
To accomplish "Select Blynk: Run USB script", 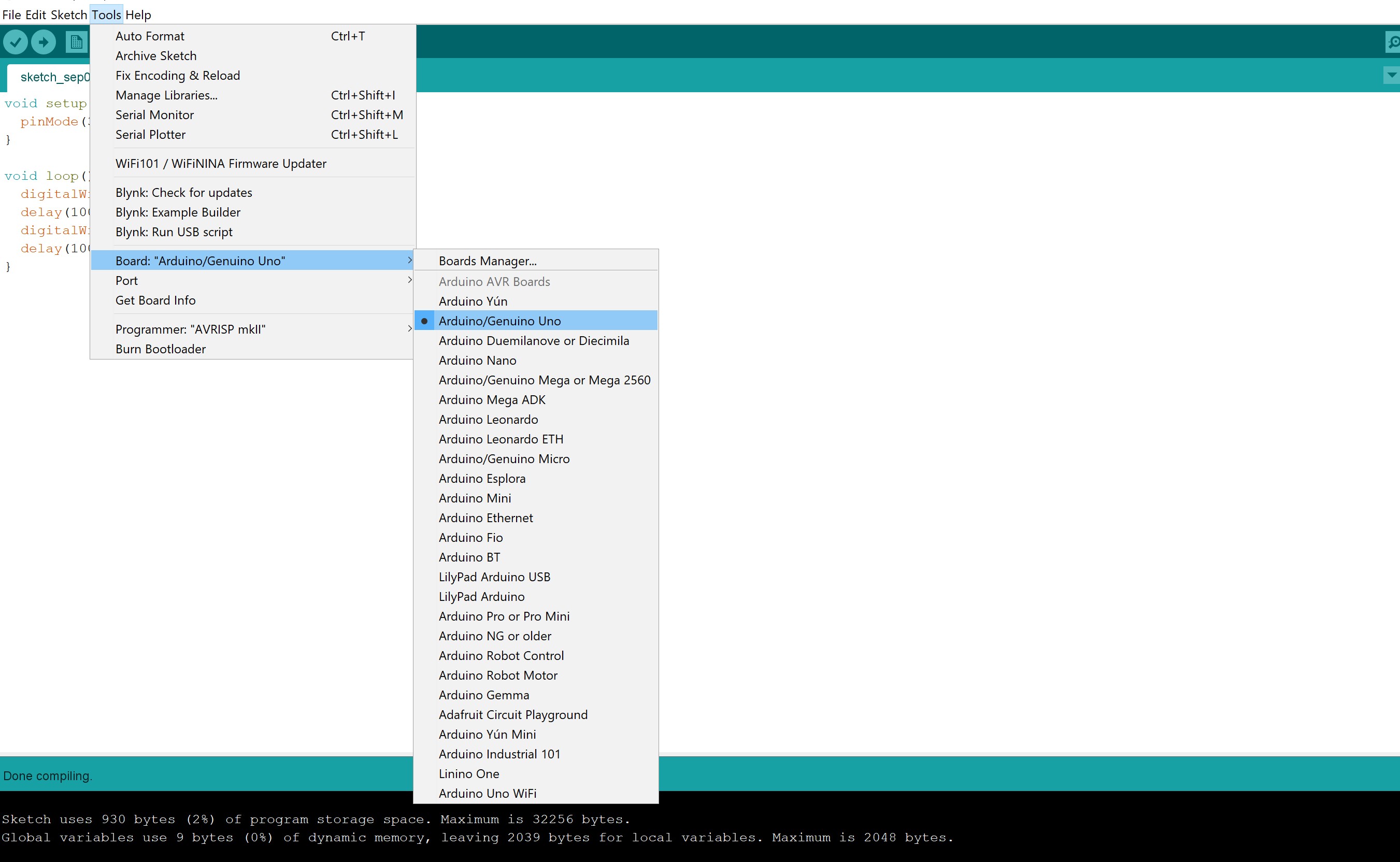I will click(x=252, y=232).
